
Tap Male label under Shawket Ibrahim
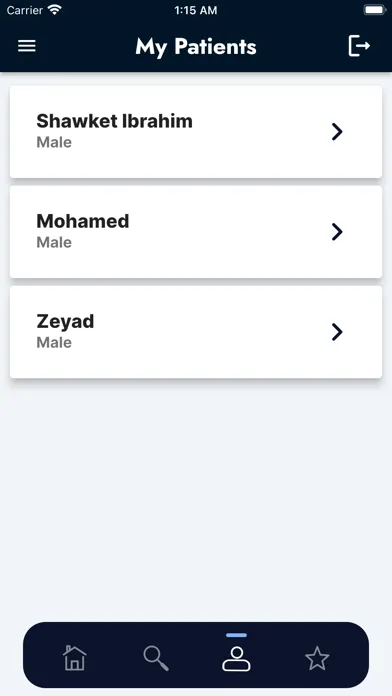click(54, 142)
